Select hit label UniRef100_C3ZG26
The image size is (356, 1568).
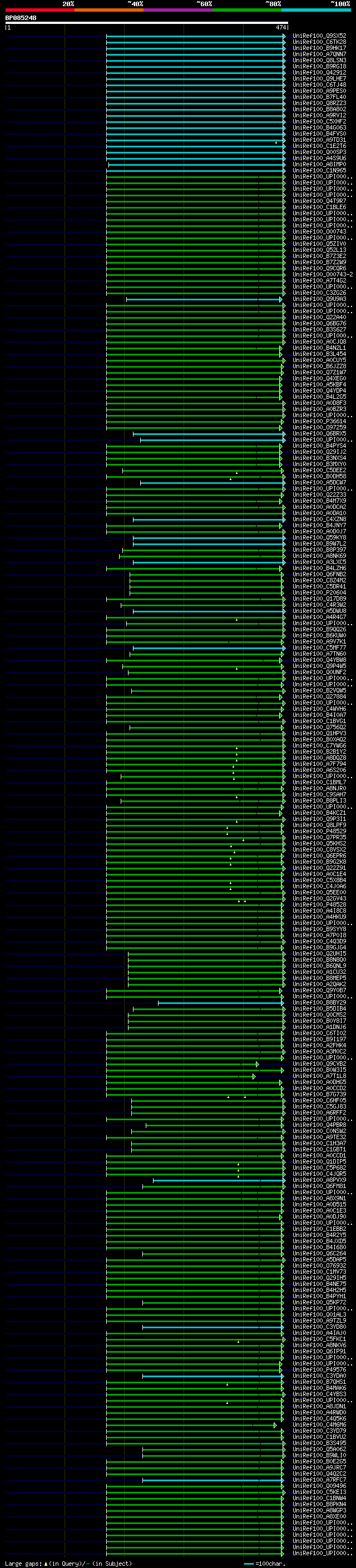[319, 293]
